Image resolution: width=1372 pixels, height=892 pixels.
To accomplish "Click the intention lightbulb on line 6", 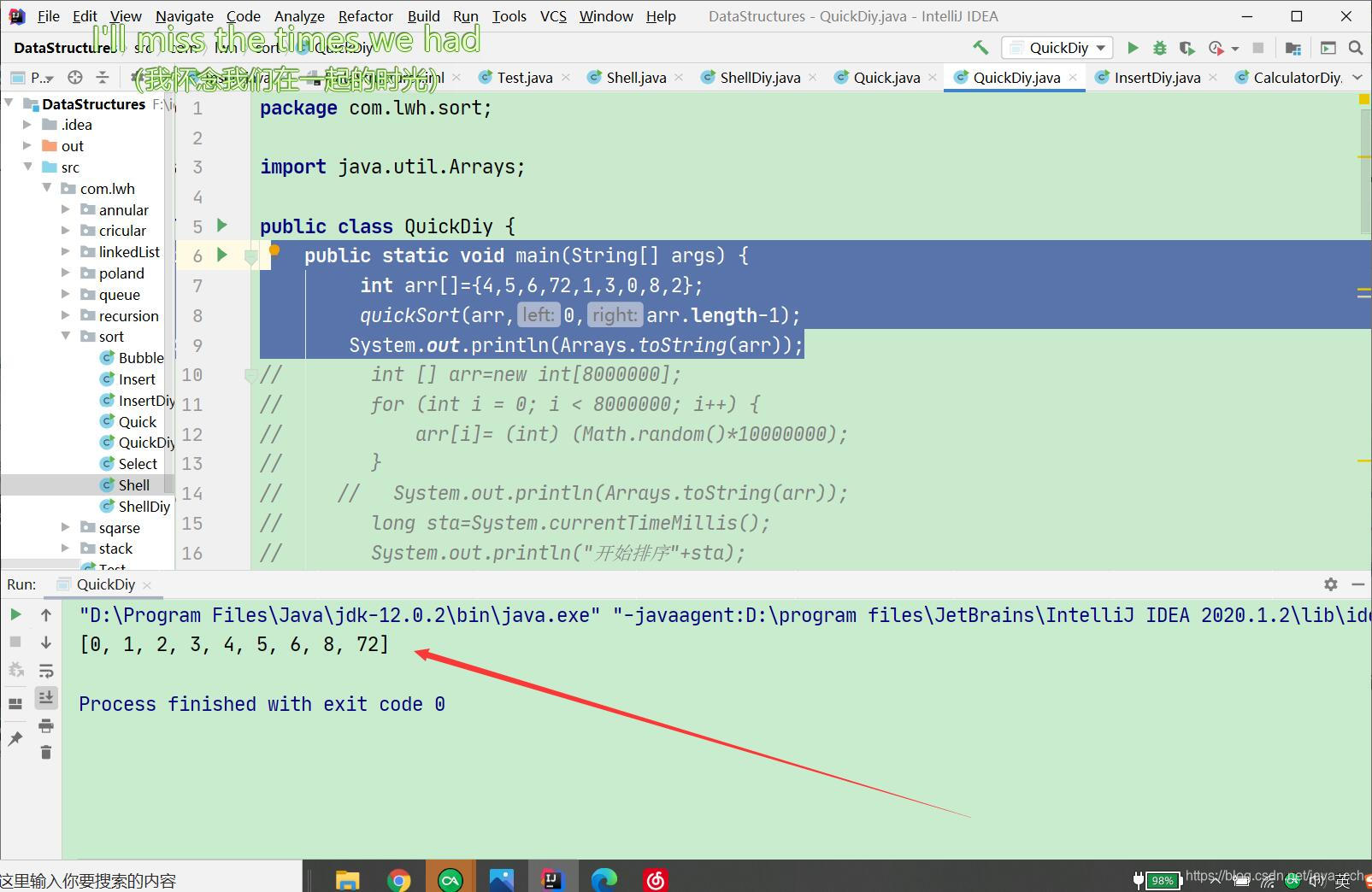I will pos(274,249).
